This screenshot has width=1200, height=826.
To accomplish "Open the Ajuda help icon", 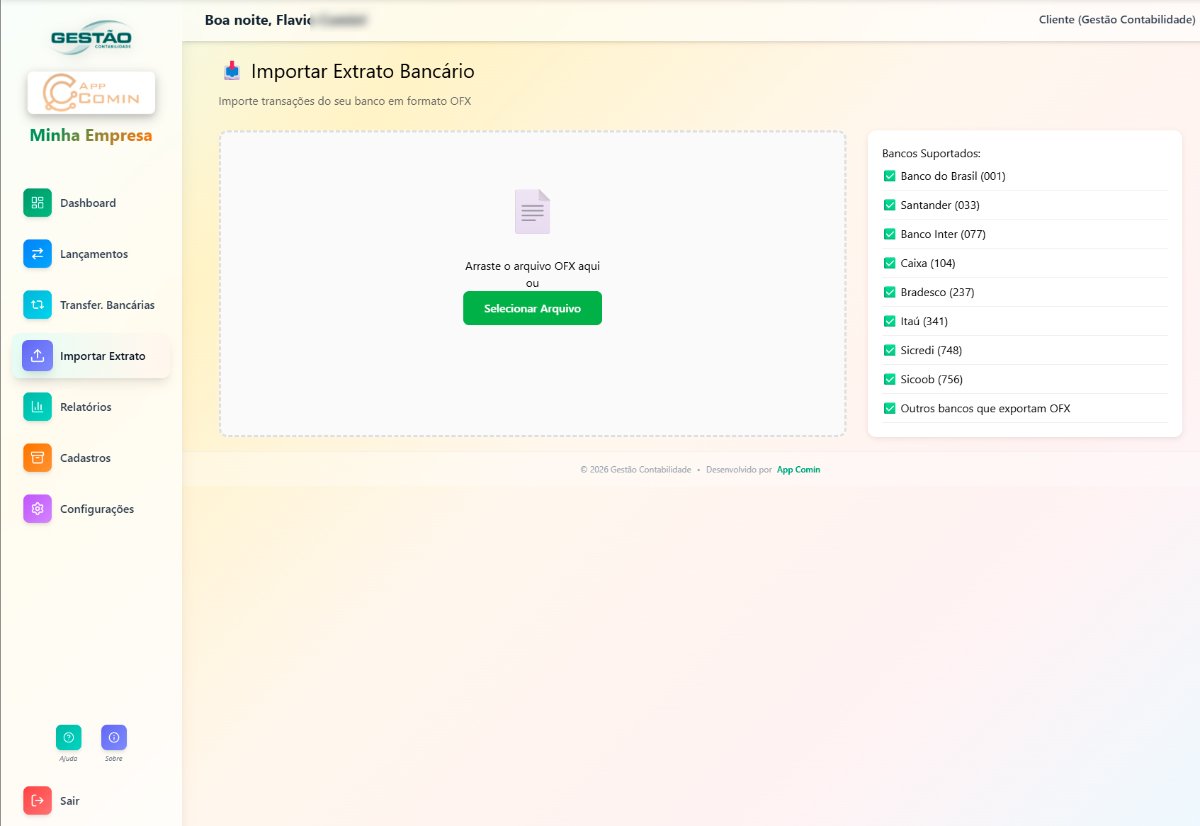I will pyautogui.click(x=68, y=738).
